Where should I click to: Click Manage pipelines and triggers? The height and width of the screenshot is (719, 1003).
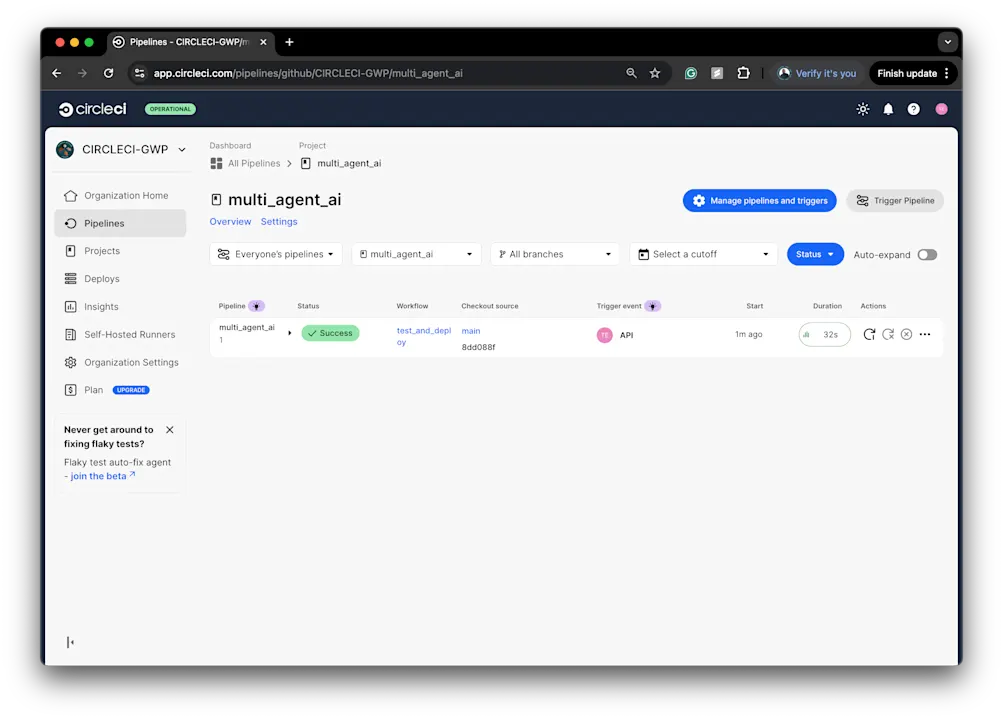click(x=759, y=200)
